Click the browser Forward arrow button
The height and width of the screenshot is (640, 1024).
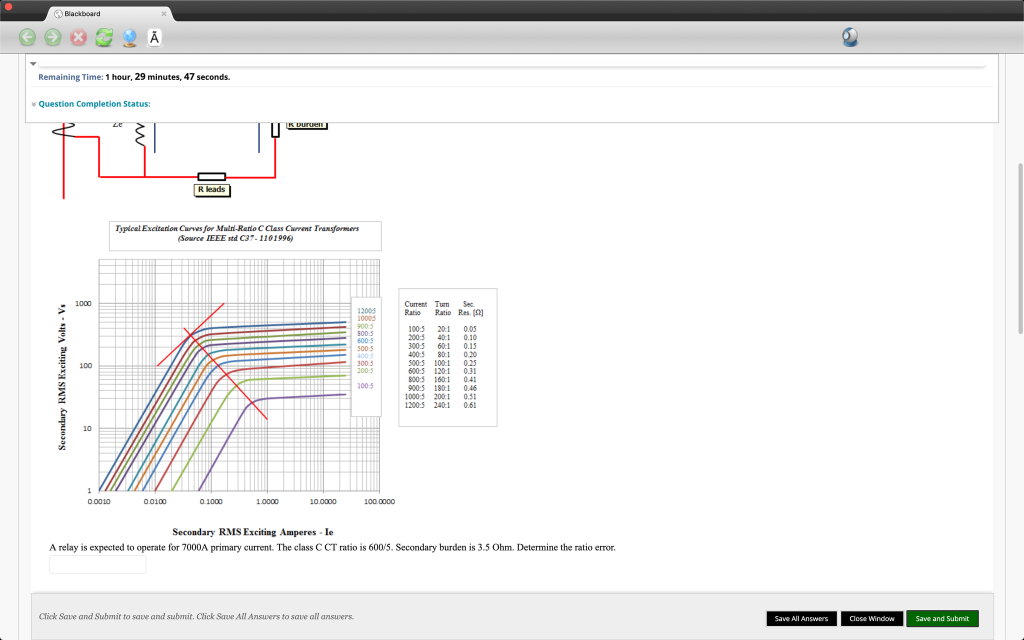pos(53,37)
